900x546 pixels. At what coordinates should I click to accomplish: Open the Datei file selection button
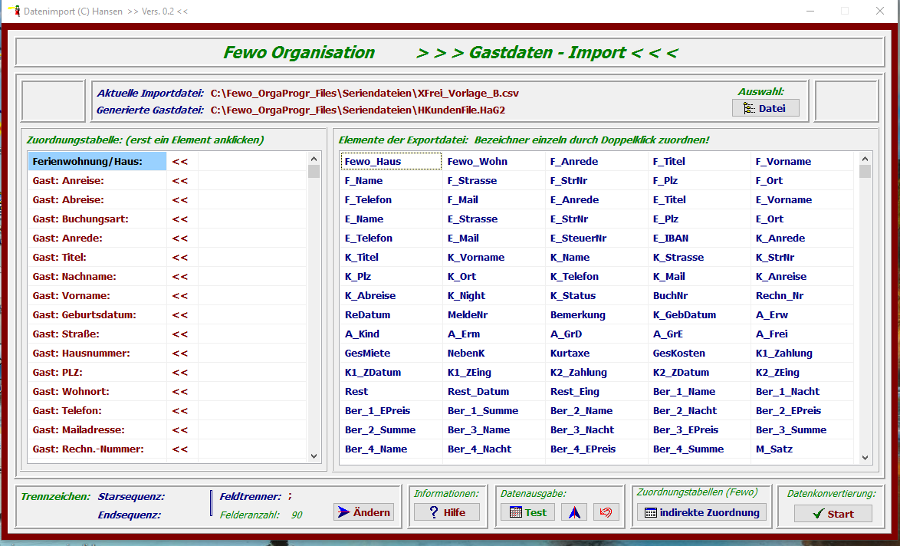765,108
